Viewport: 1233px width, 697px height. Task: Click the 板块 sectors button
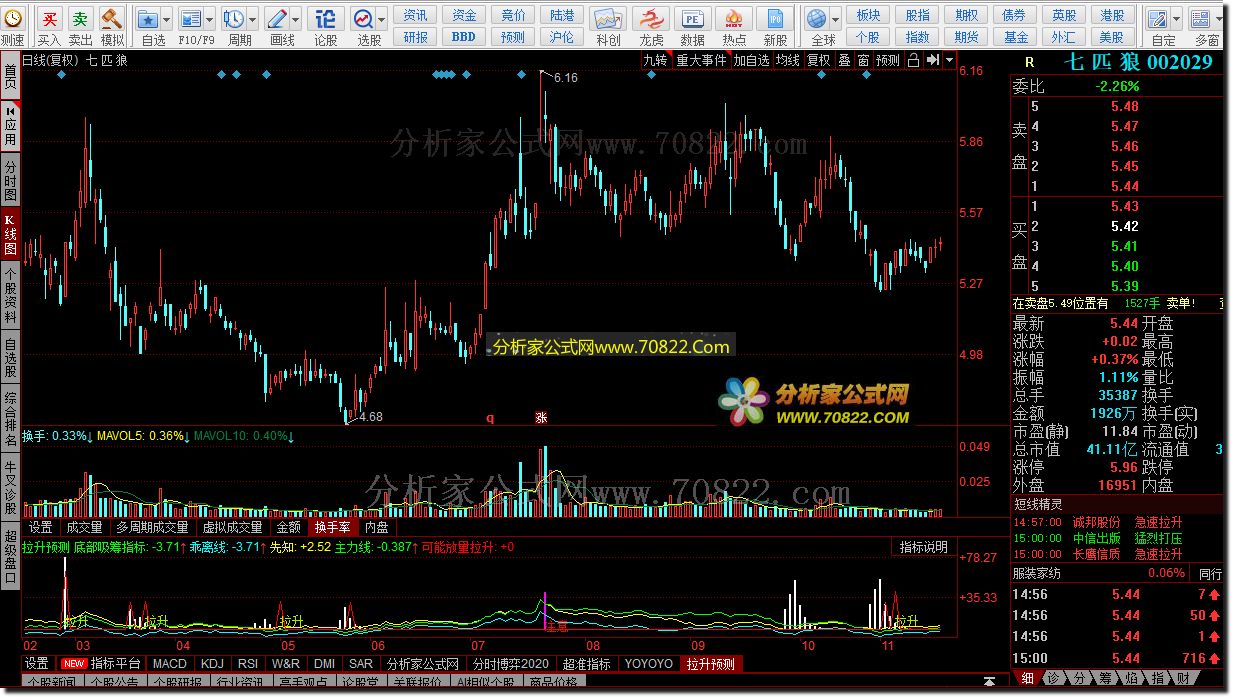pos(869,15)
